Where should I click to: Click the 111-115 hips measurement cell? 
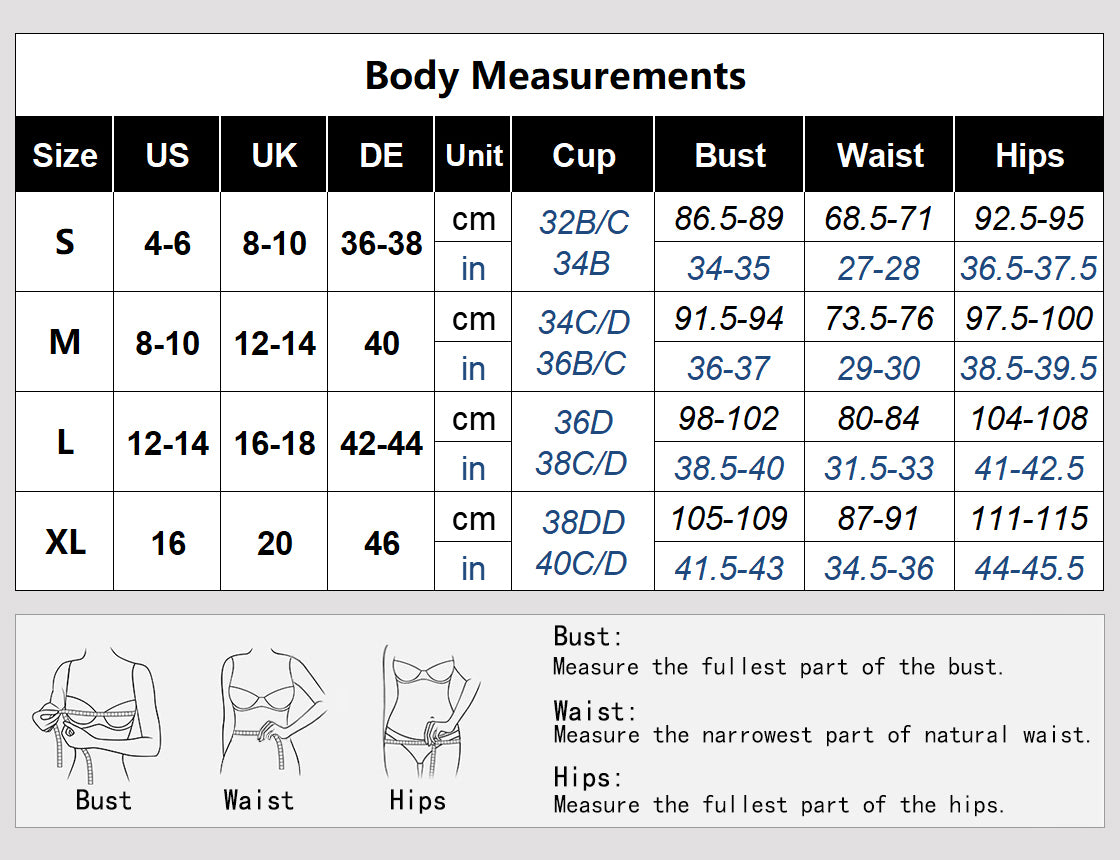(x=1029, y=518)
